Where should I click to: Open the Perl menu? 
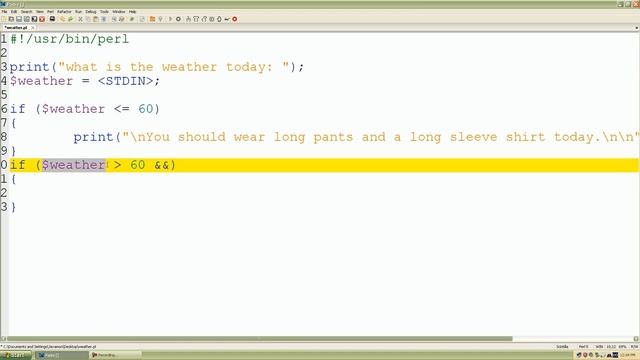pyautogui.click(x=51, y=12)
